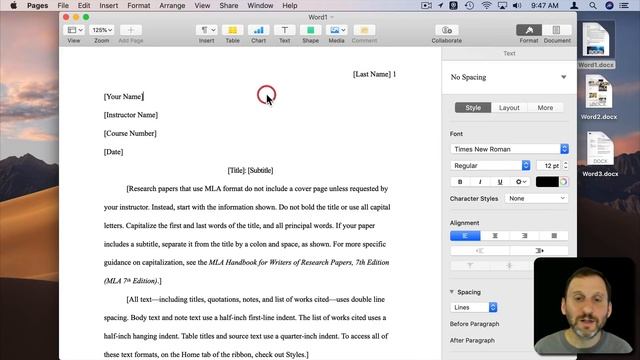
Task: Select the Word3.docx desktop file
Action: (600, 154)
